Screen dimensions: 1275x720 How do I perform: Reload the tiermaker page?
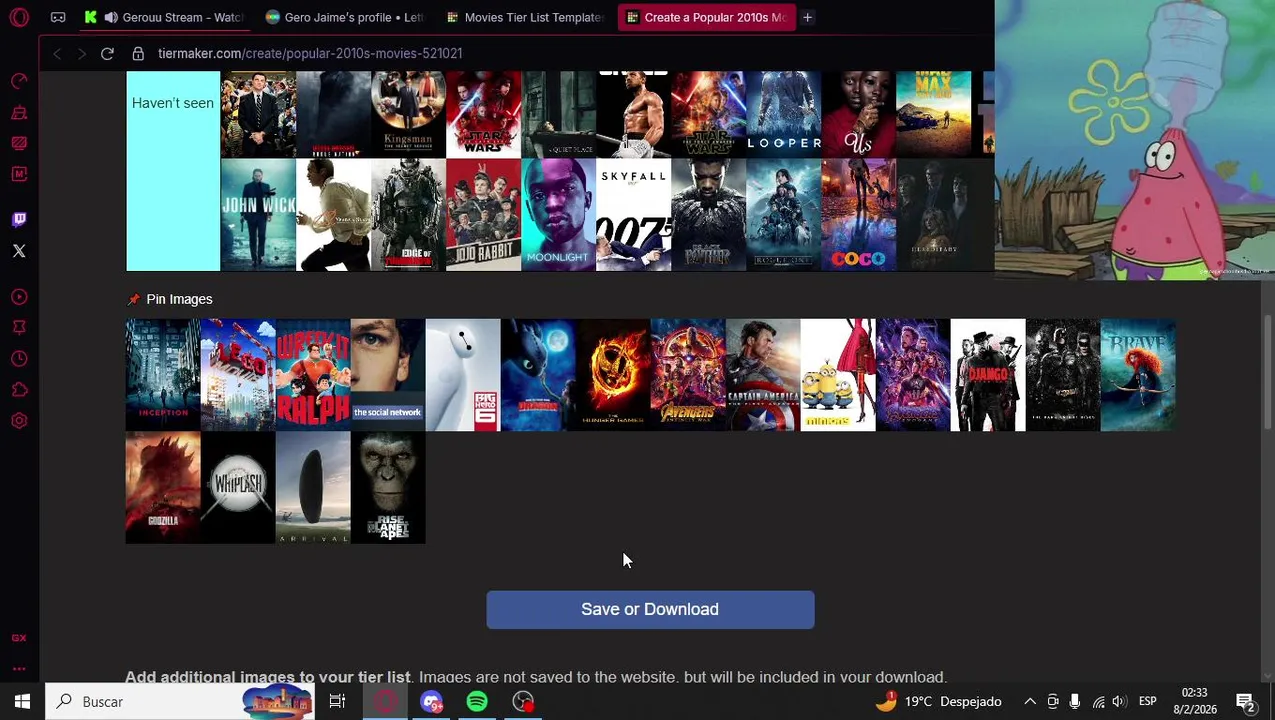(x=107, y=53)
